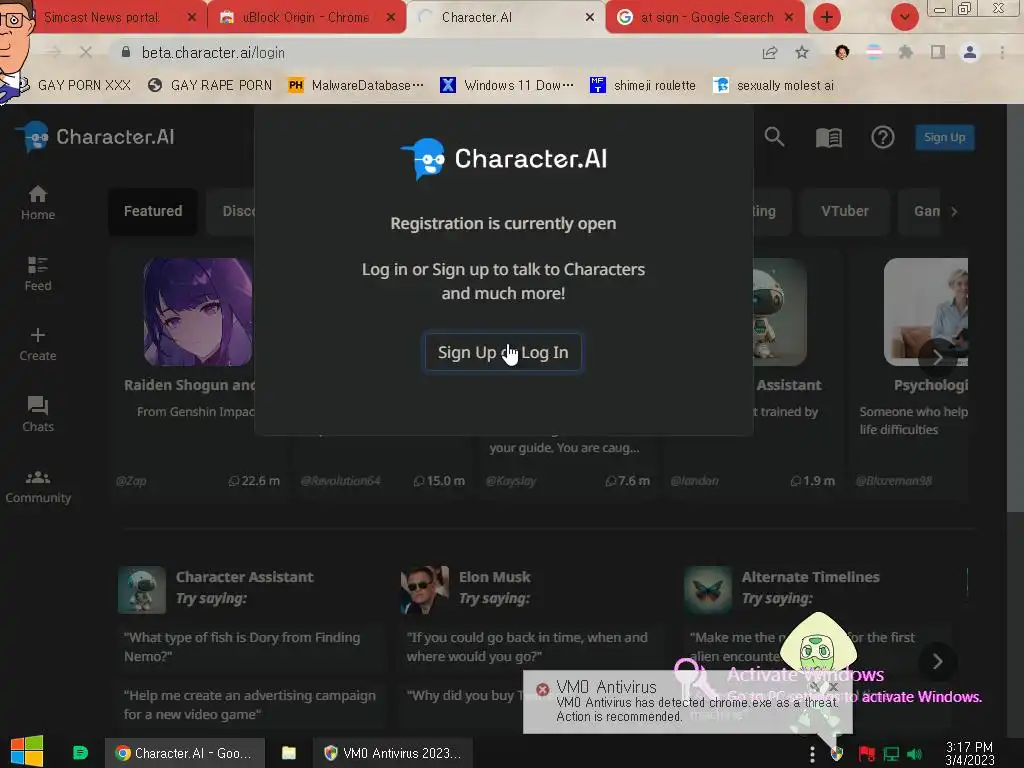This screenshot has height=768, width=1024.
Task: Go to Home in the sidebar
Action: 38,202
